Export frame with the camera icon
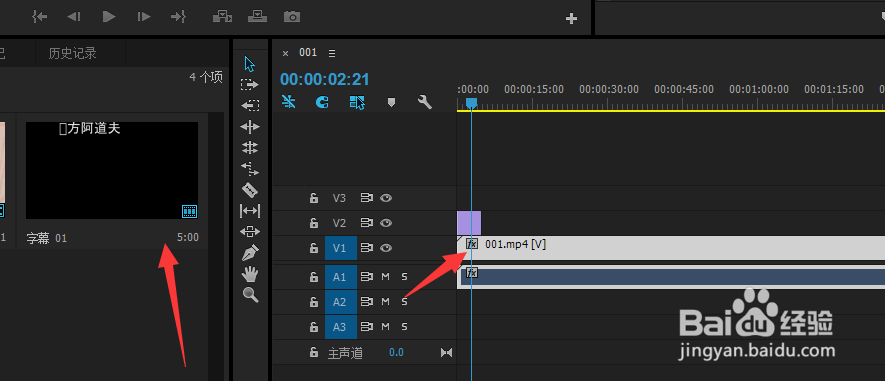 click(x=292, y=17)
